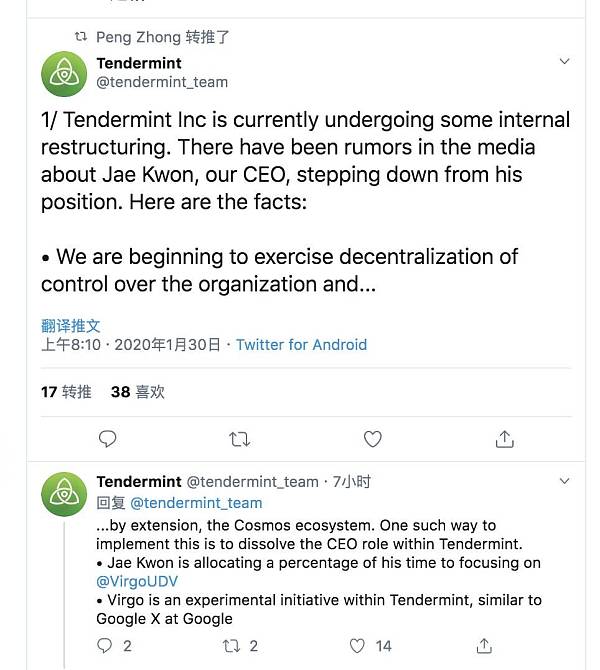Retweet the second thread tweet

coord(231,646)
